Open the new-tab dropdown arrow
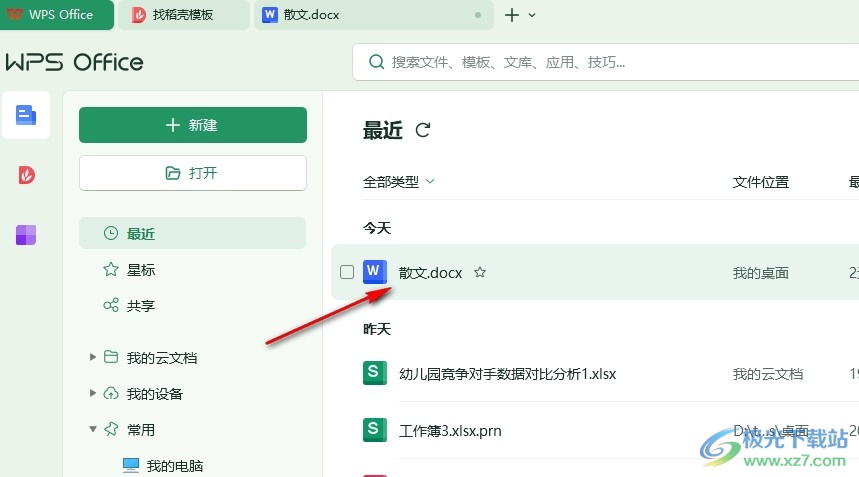The width and height of the screenshot is (859, 477). pos(532,15)
